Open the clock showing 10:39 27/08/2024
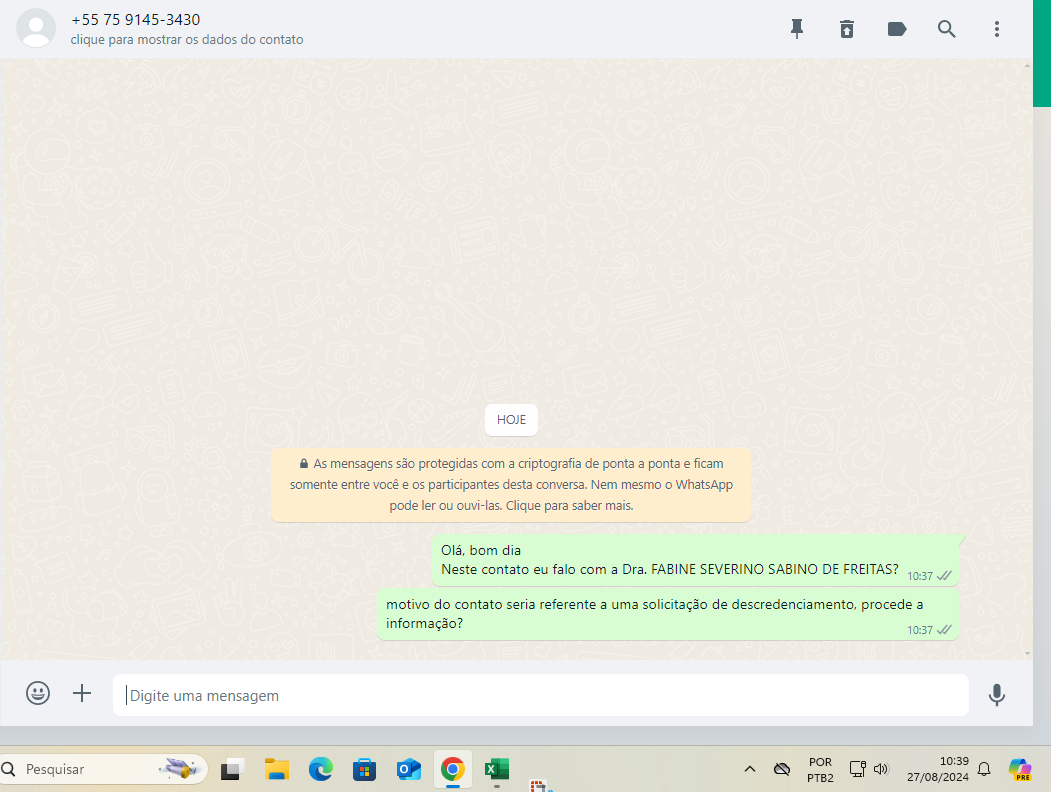Screen dimensions: 1051x792 [938, 769]
